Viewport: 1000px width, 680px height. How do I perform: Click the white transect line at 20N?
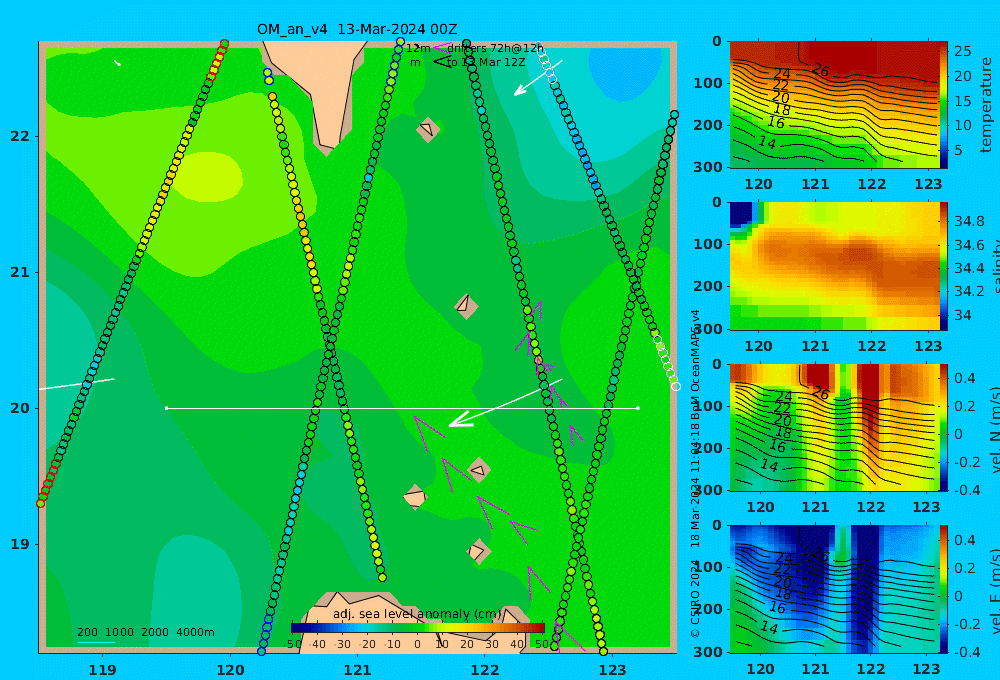(402, 408)
